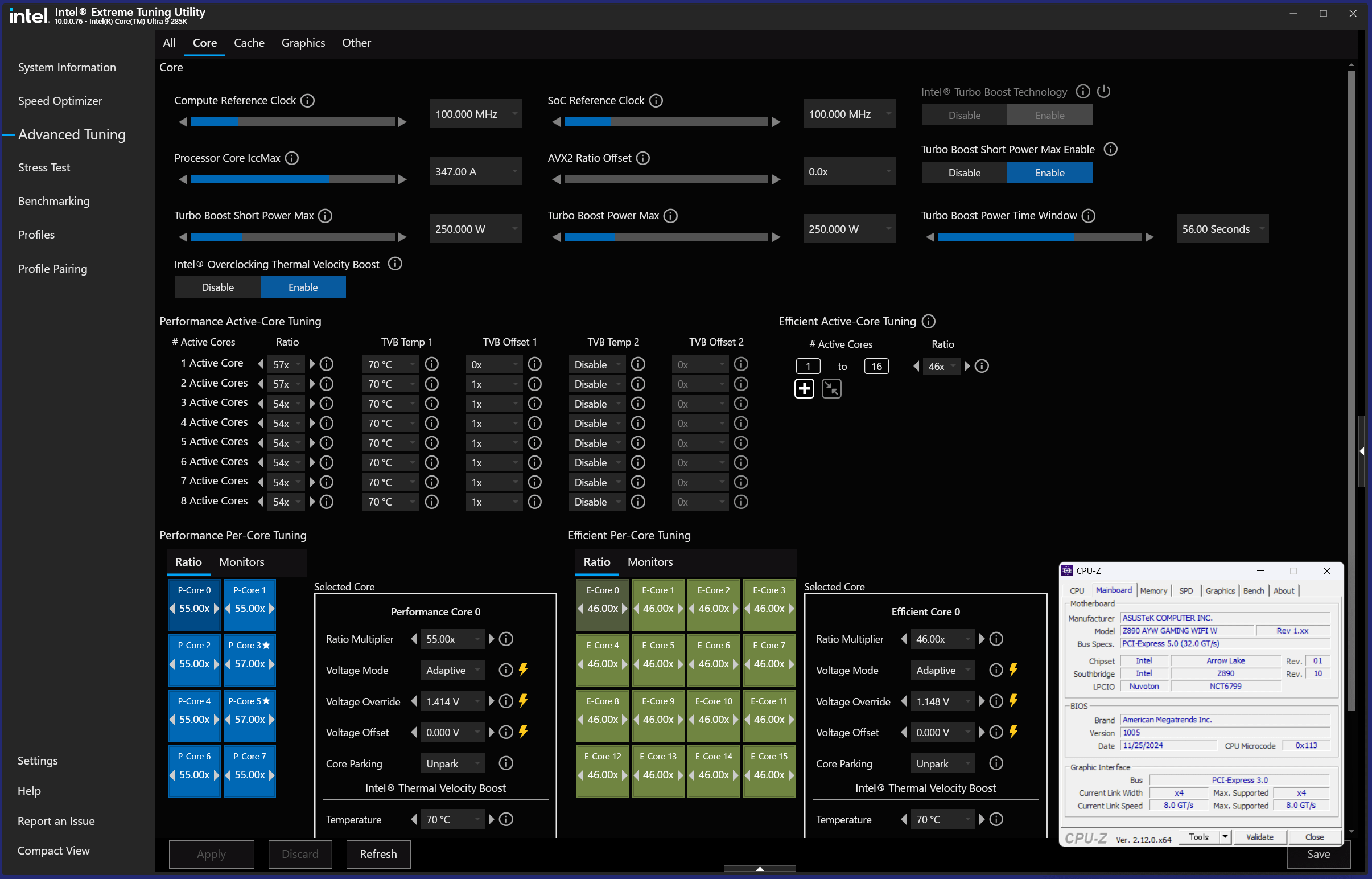Open 1 Active Core 57x ratio dropdown

coord(287,364)
